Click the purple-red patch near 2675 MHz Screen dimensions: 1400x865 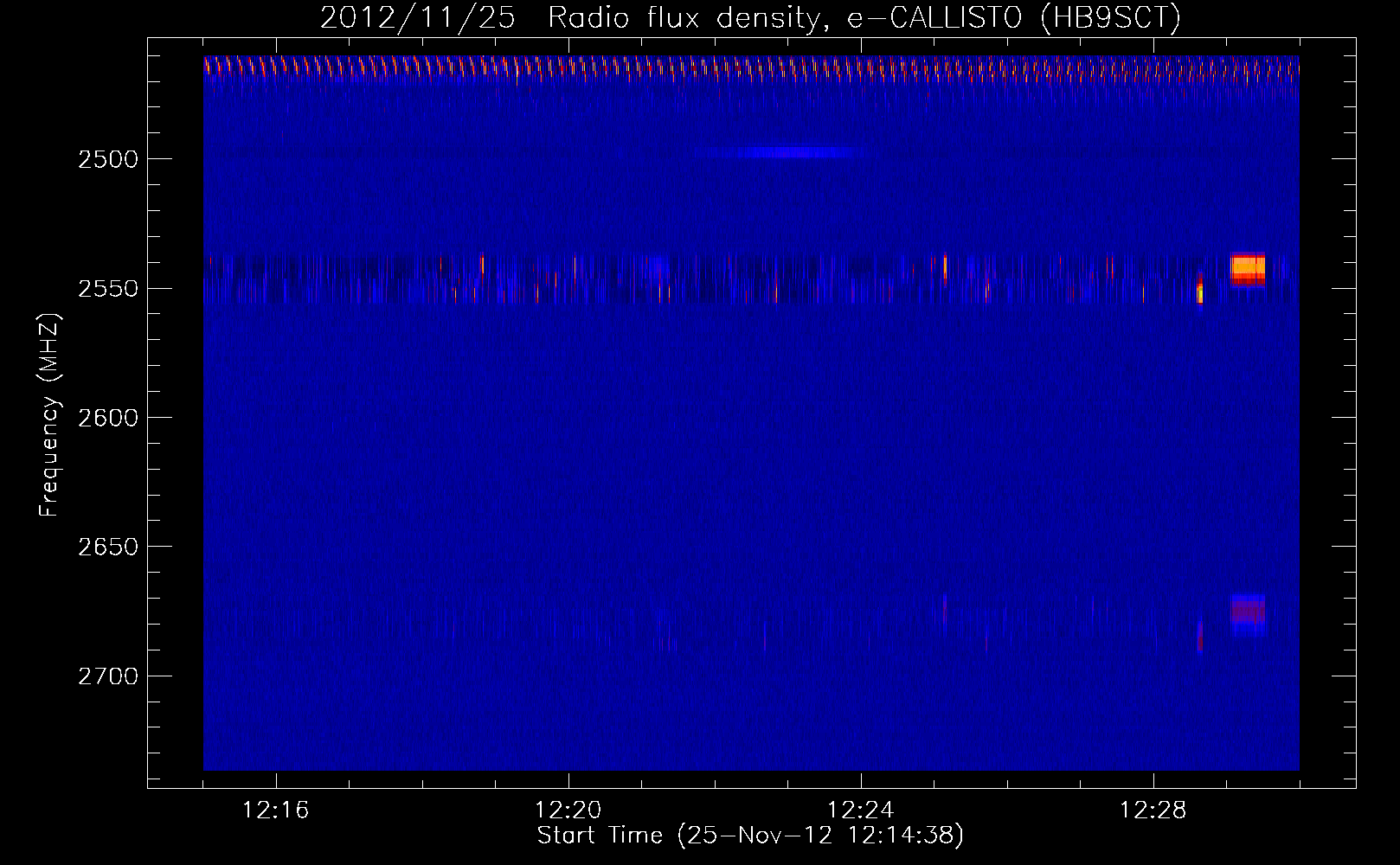pyautogui.click(x=1248, y=614)
